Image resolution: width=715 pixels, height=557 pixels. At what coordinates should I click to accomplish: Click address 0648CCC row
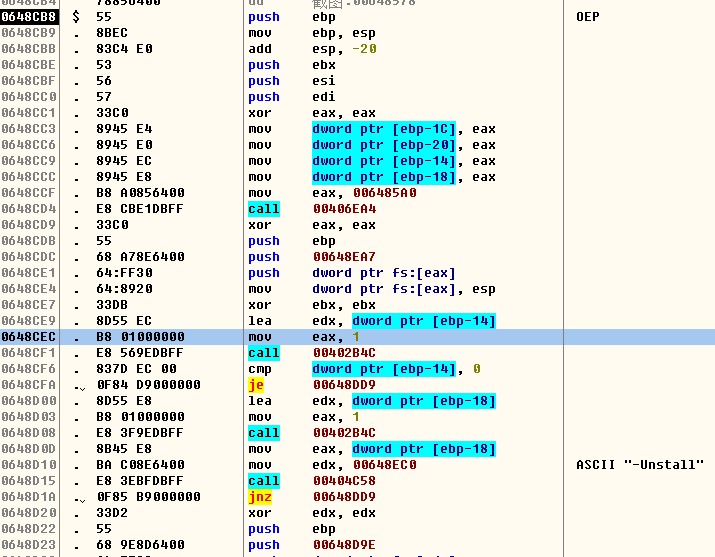coord(28,177)
